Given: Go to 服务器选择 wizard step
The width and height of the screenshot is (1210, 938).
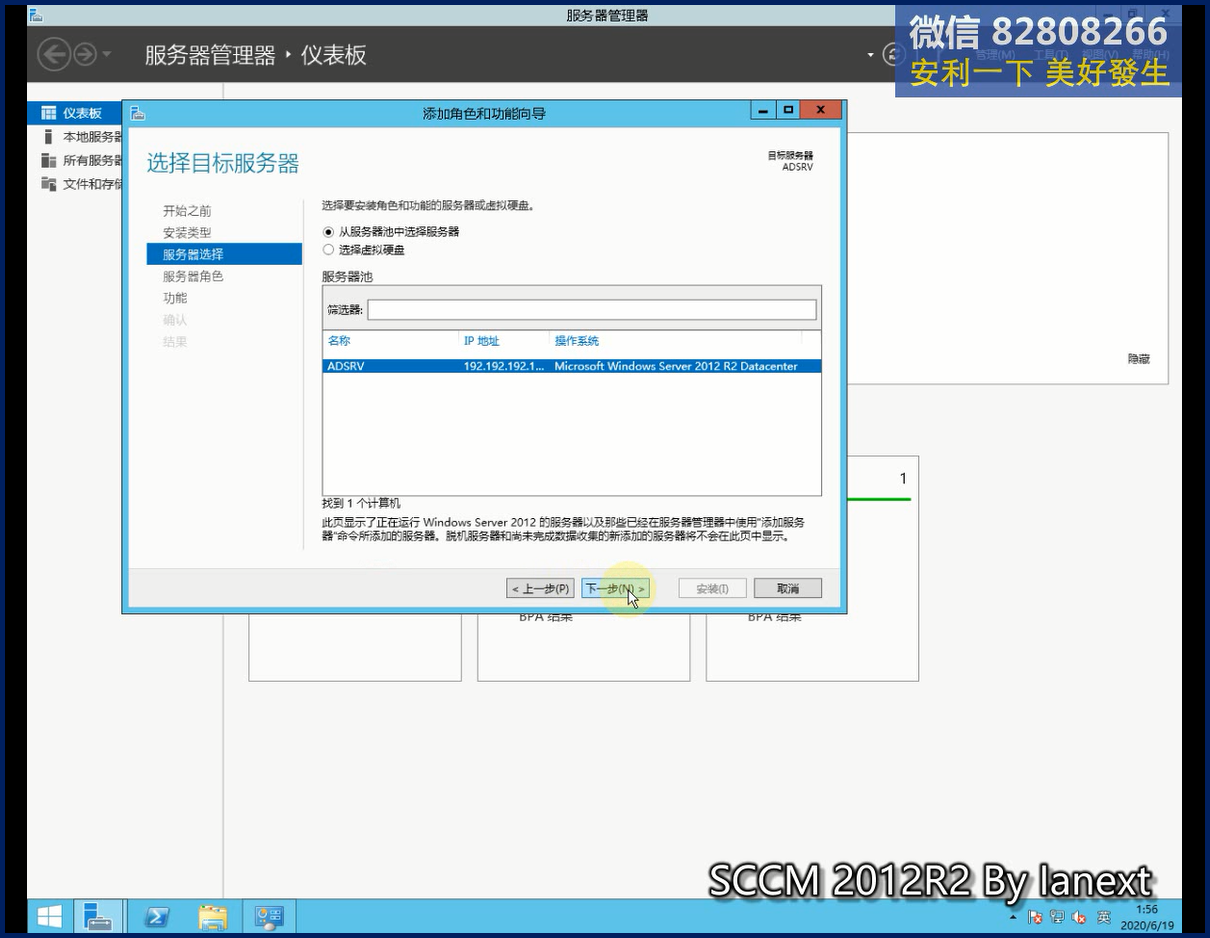Looking at the screenshot, I should tap(224, 254).
